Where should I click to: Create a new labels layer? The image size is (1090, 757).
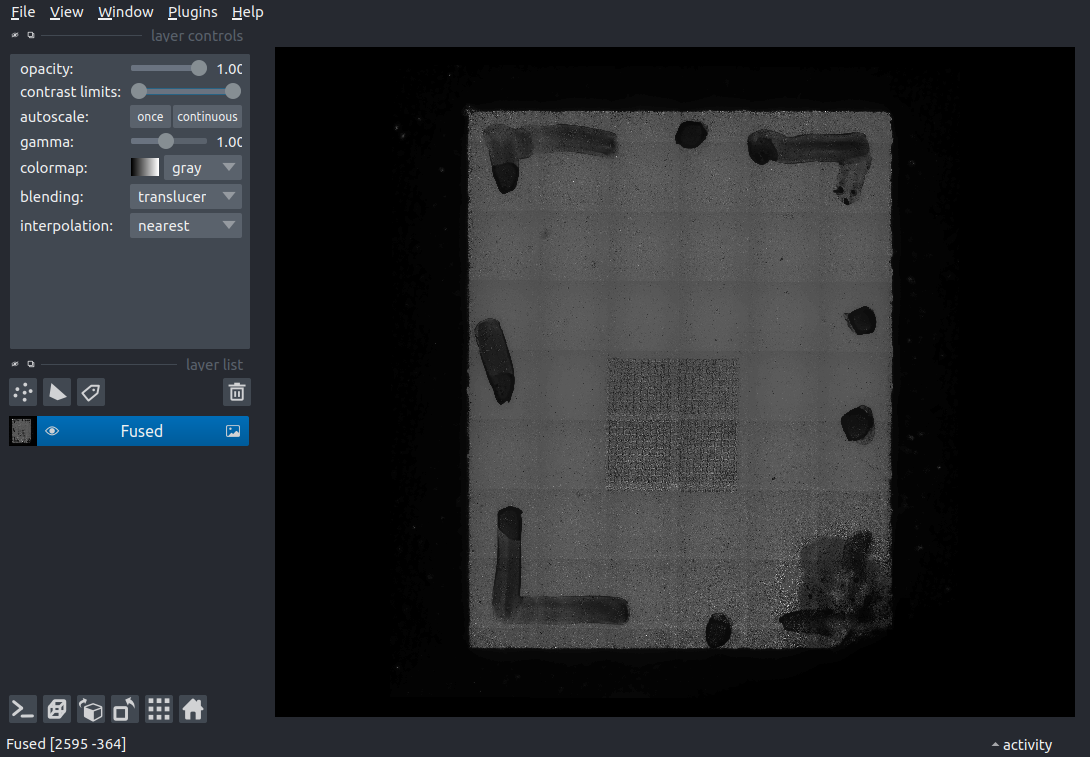pyautogui.click(x=91, y=392)
